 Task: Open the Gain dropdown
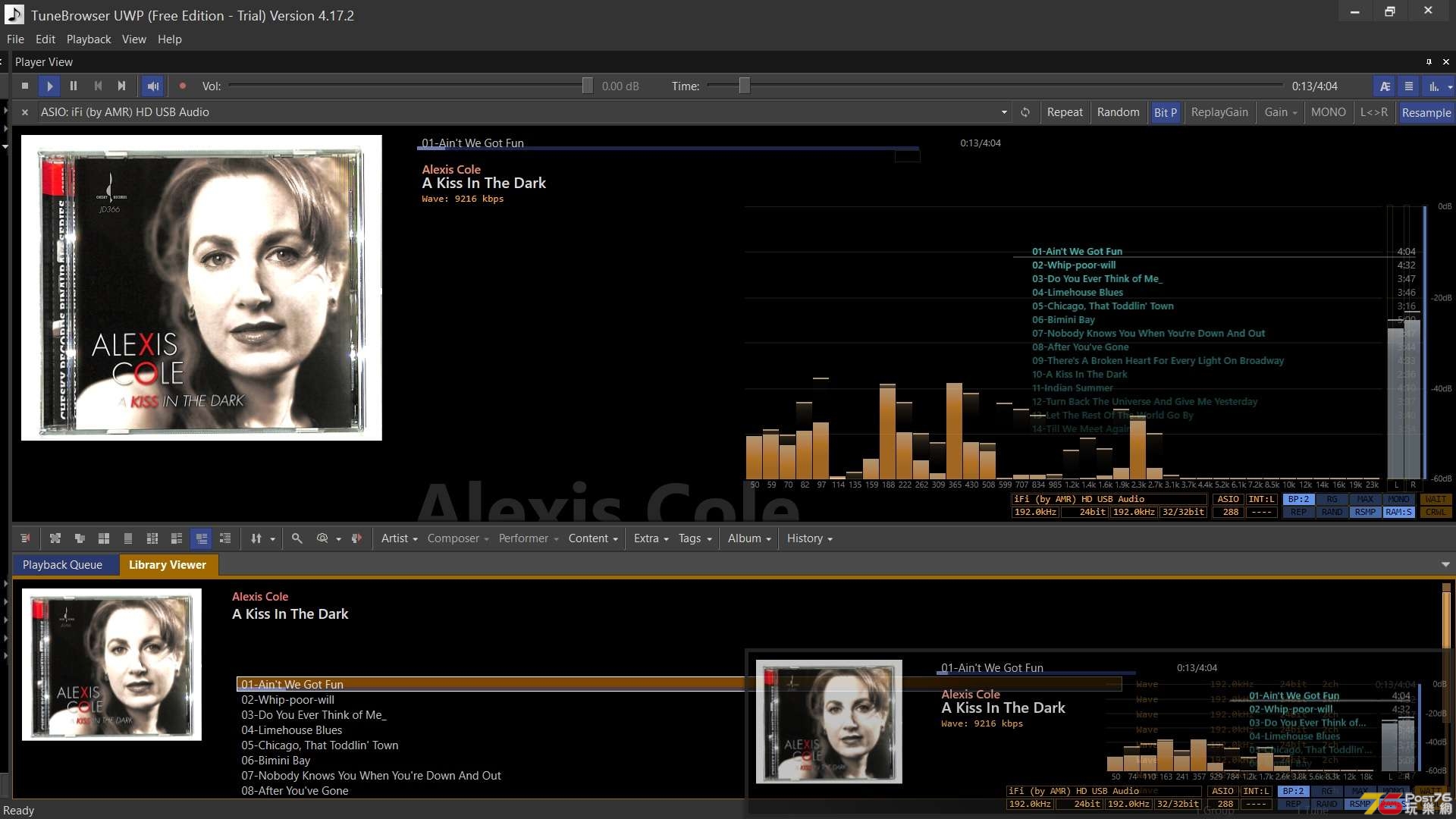pyautogui.click(x=1280, y=112)
